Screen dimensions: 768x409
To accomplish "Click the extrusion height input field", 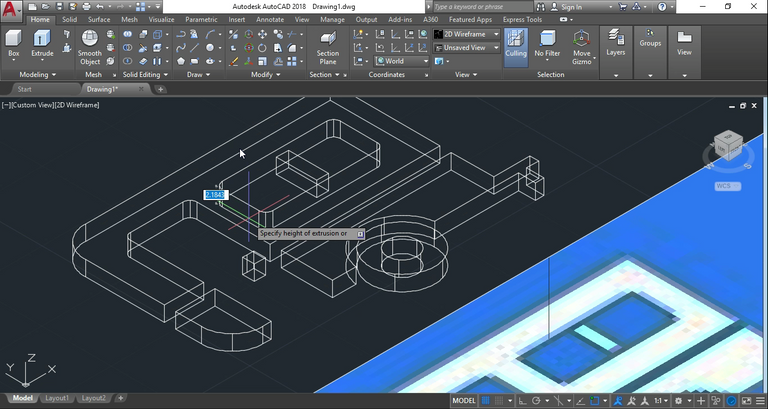I will [x=216, y=195].
